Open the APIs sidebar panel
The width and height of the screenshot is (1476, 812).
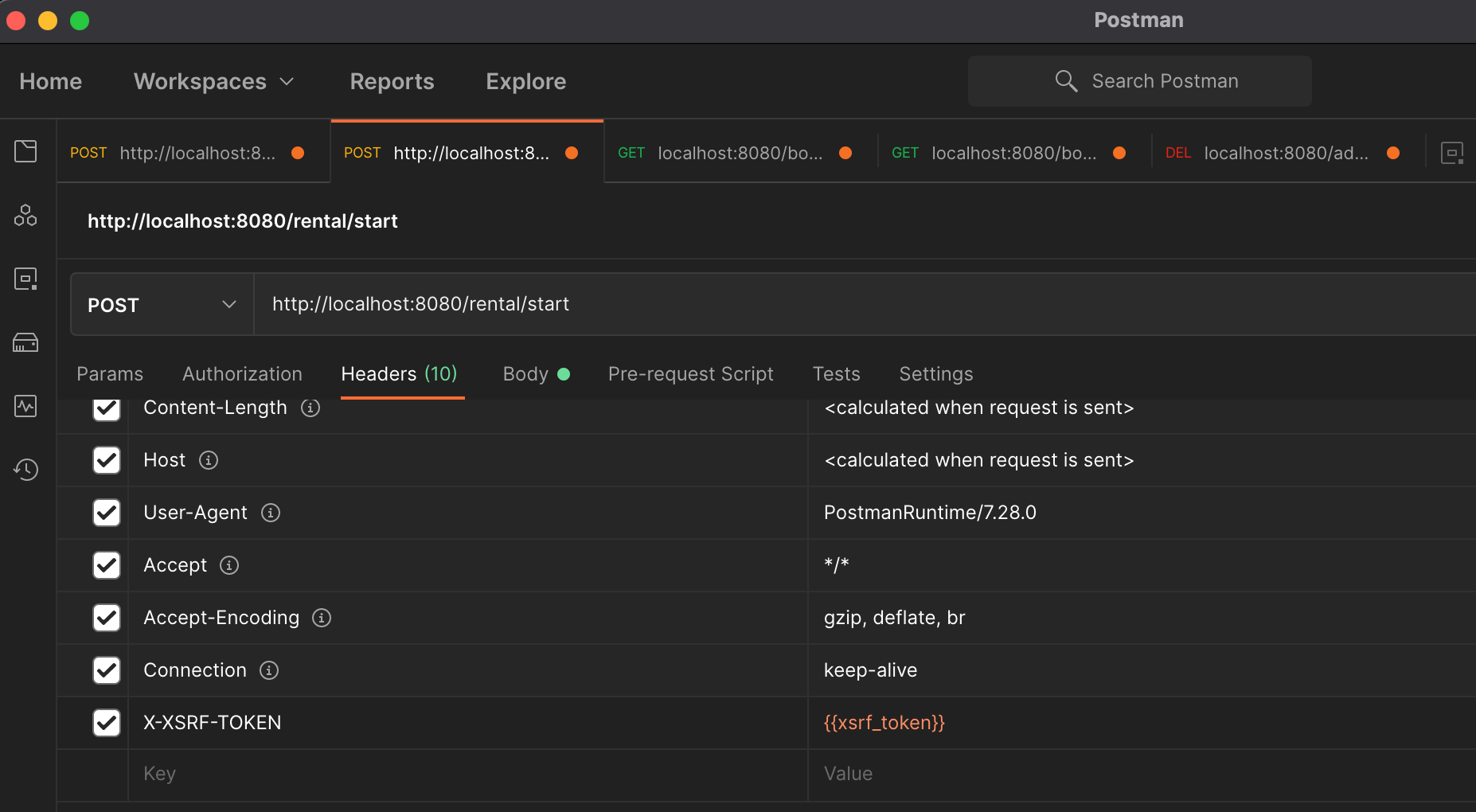(26, 215)
